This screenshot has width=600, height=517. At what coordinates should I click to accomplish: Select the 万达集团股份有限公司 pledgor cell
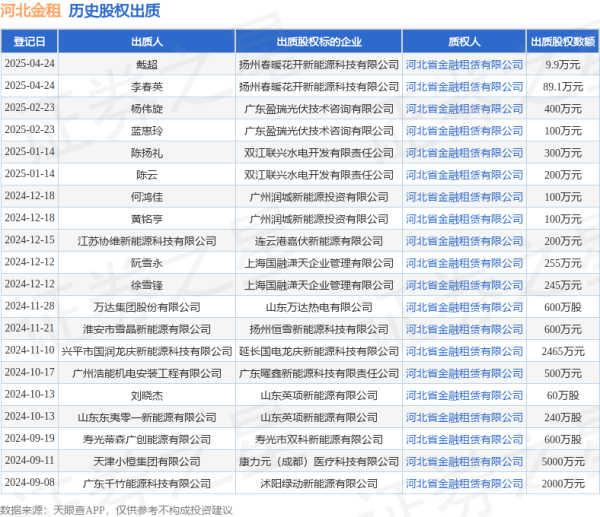coord(146,306)
